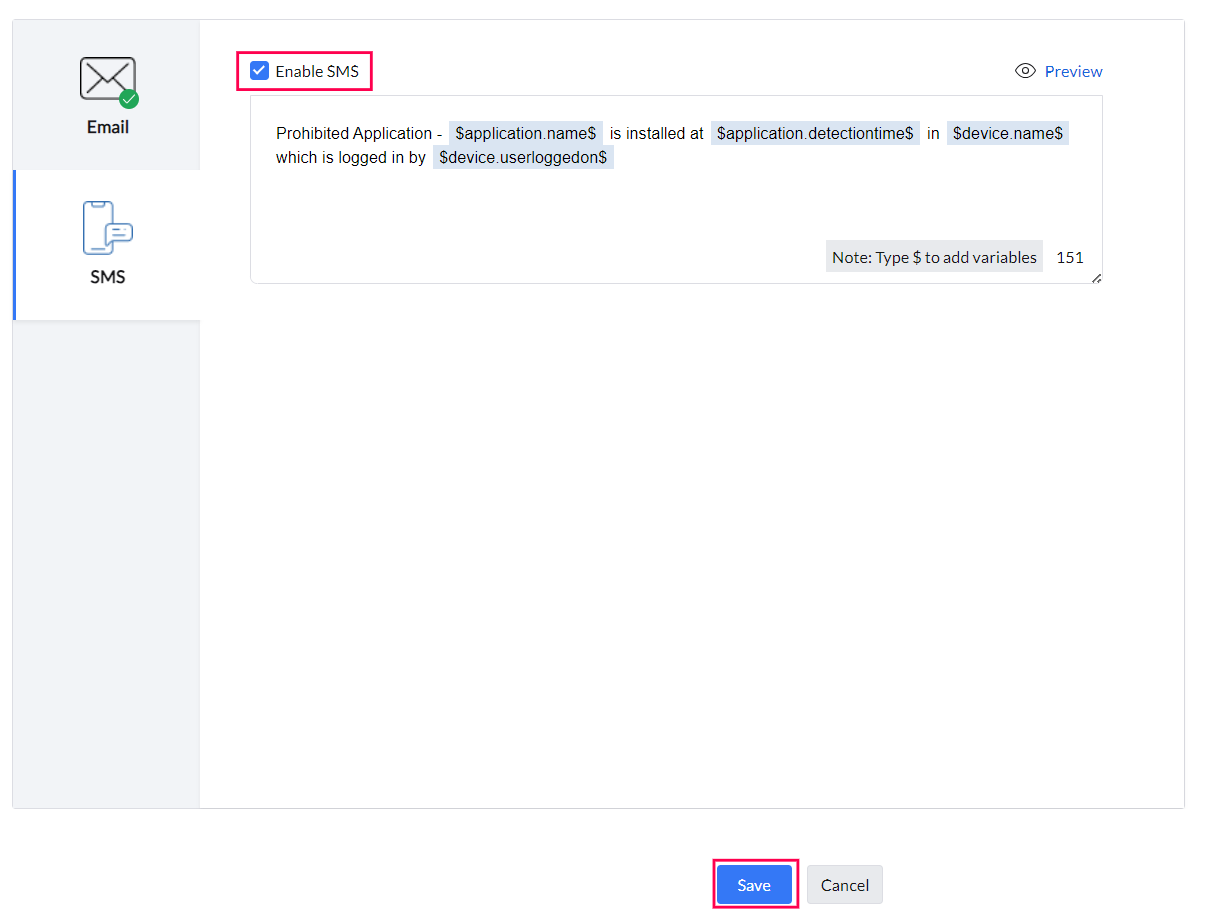Viewport: 1209px width, 910px height.
Task: Enable SMS notifications via the checkbox
Action: [260, 70]
